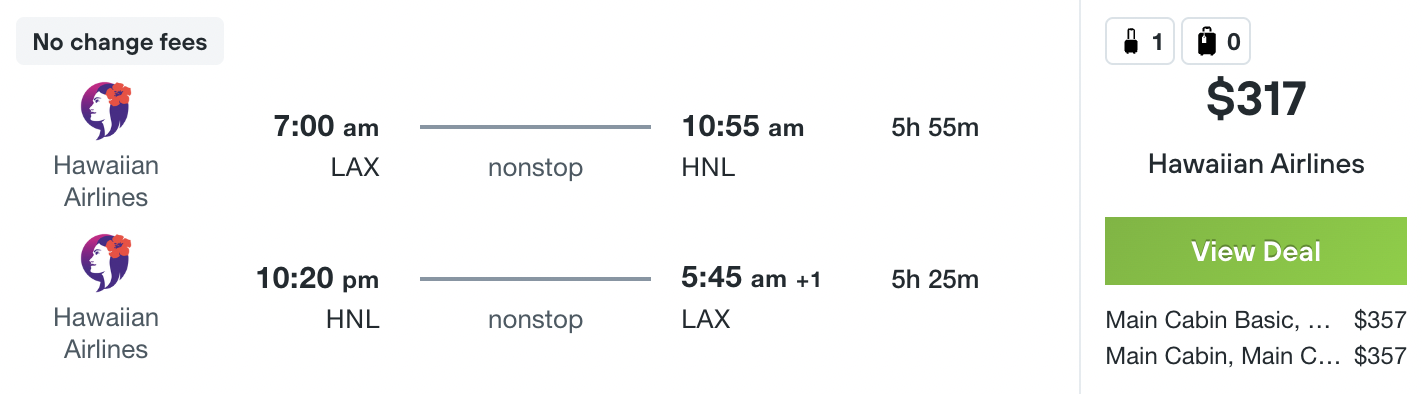Viewport: 1422px width, 394px height.
Task: Click the 5h 25m flight duration
Action: (x=935, y=279)
